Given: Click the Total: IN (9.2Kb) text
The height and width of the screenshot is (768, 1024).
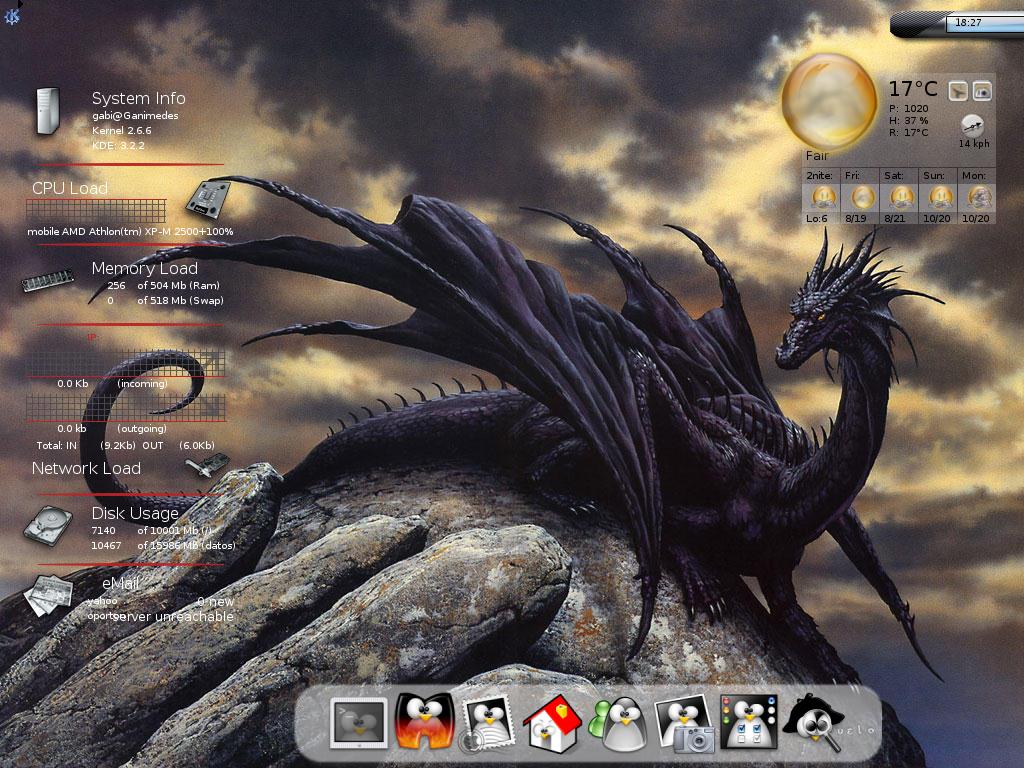Looking at the screenshot, I should 86,445.
